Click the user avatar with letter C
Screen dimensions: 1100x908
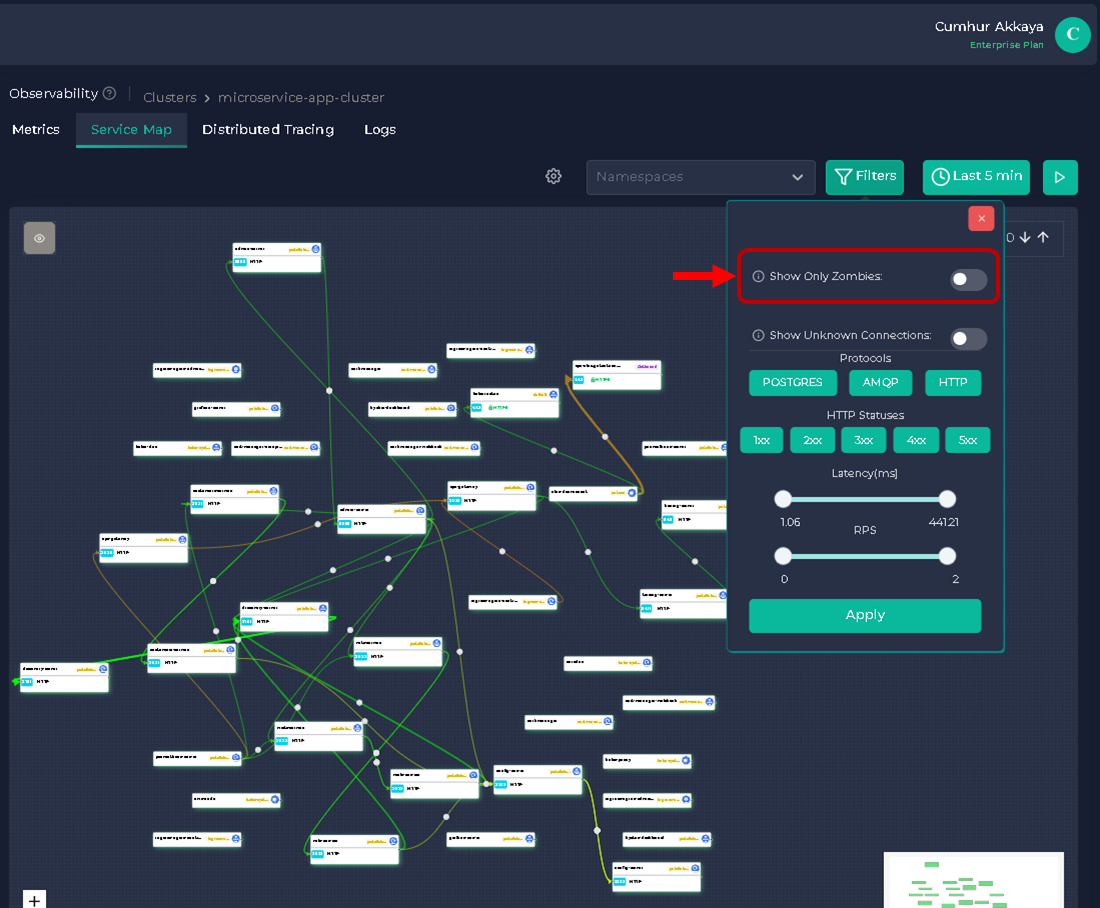tap(1072, 35)
